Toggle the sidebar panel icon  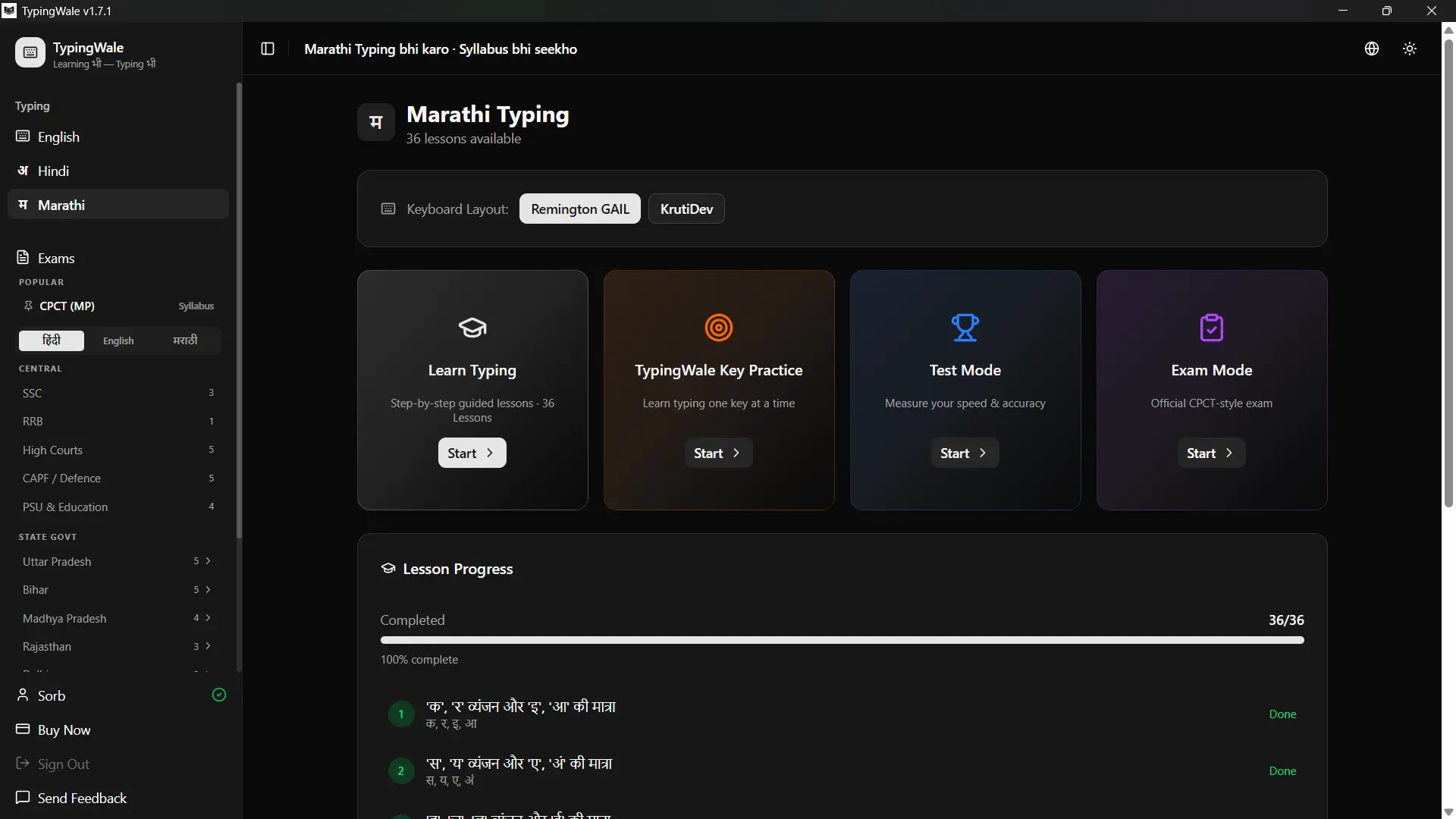click(x=268, y=49)
